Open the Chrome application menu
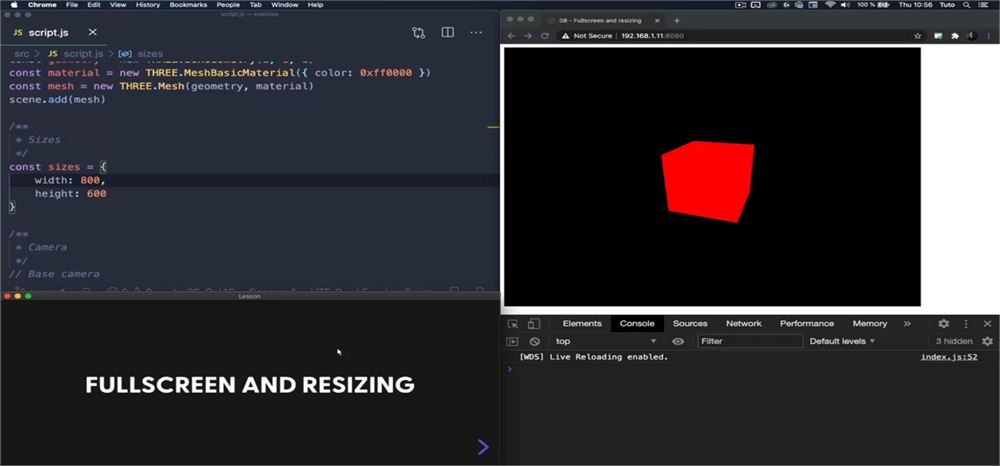The height and width of the screenshot is (466, 1000). tap(42, 4)
